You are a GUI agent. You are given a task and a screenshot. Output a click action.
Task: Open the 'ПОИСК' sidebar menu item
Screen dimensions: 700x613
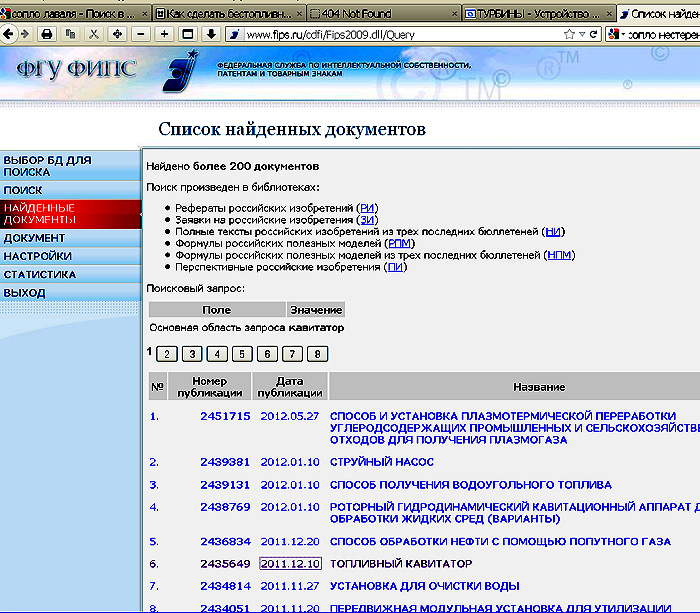coord(71,190)
